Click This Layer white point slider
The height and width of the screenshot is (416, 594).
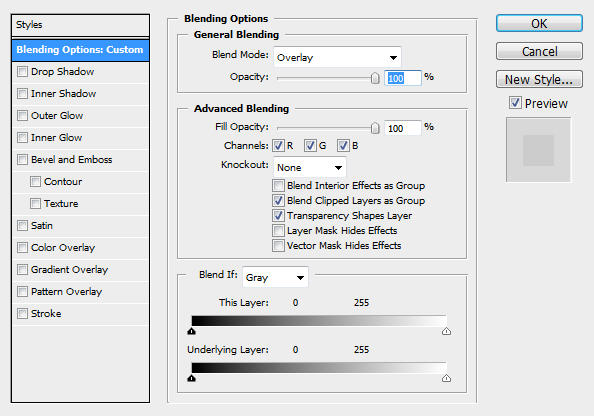coord(446,332)
